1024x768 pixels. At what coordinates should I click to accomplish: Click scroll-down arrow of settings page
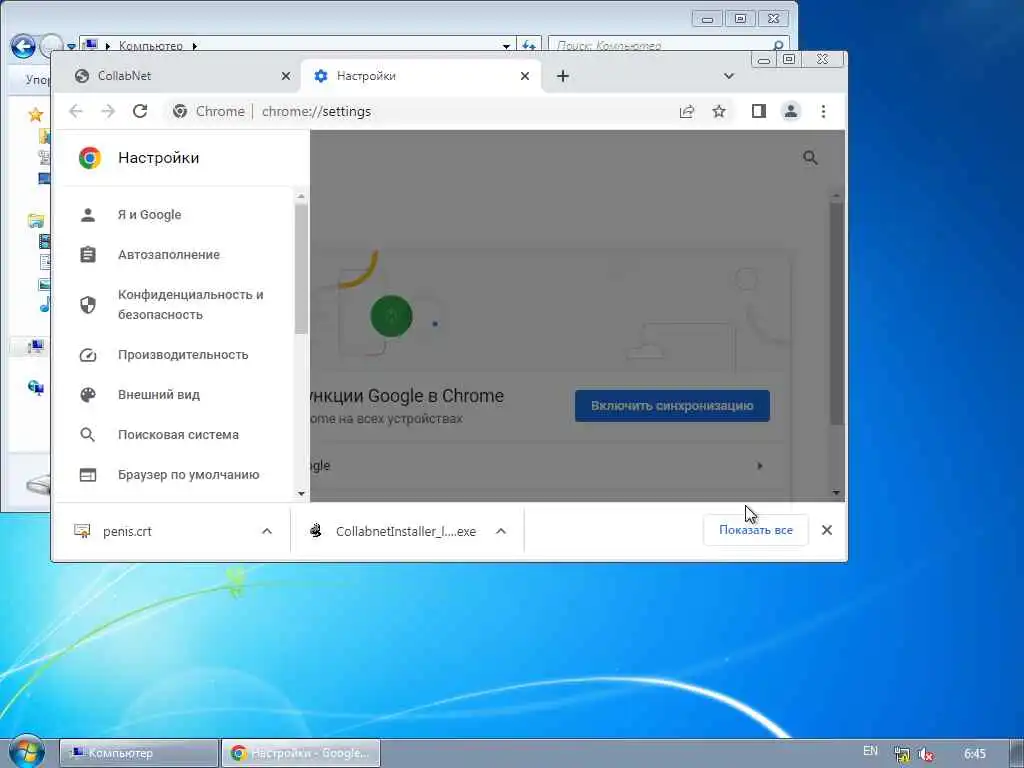[x=837, y=493]
